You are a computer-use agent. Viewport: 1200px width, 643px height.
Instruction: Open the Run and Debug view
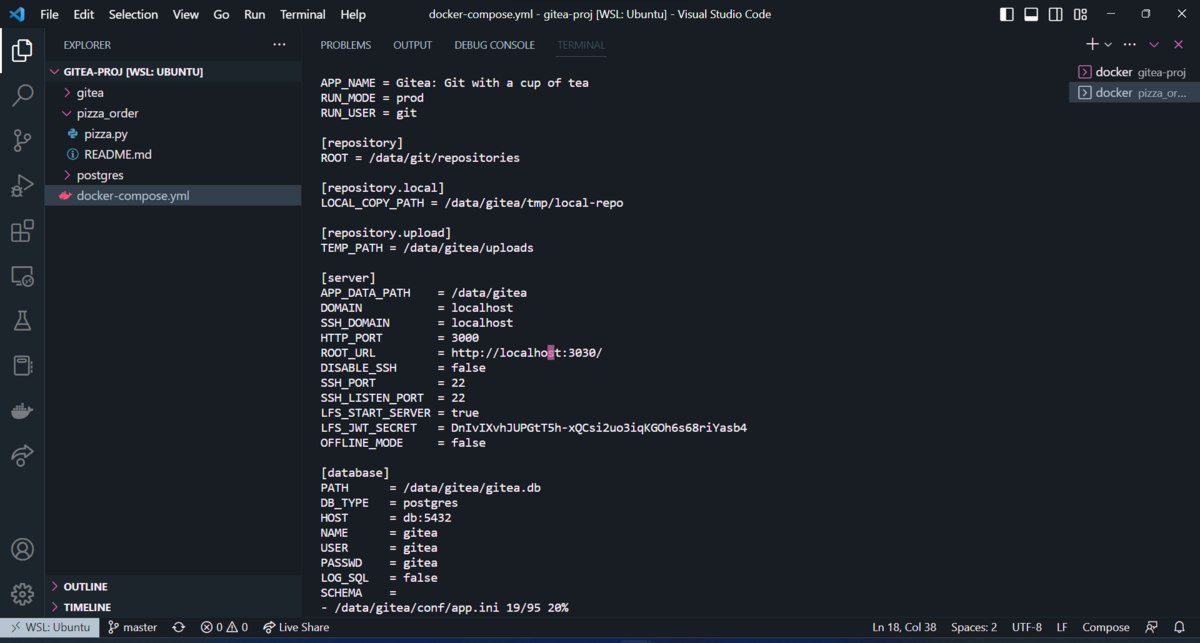coord(22,186)
